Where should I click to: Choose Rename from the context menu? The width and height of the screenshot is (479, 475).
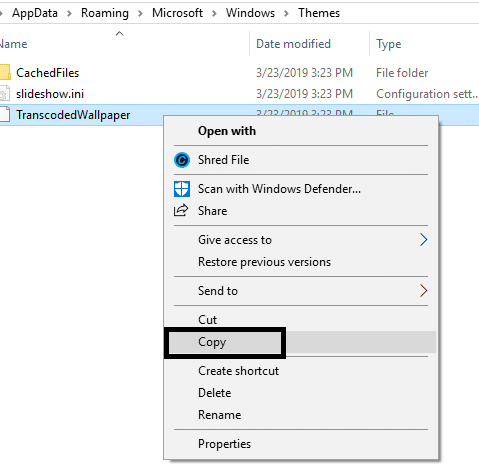[301, 415]
